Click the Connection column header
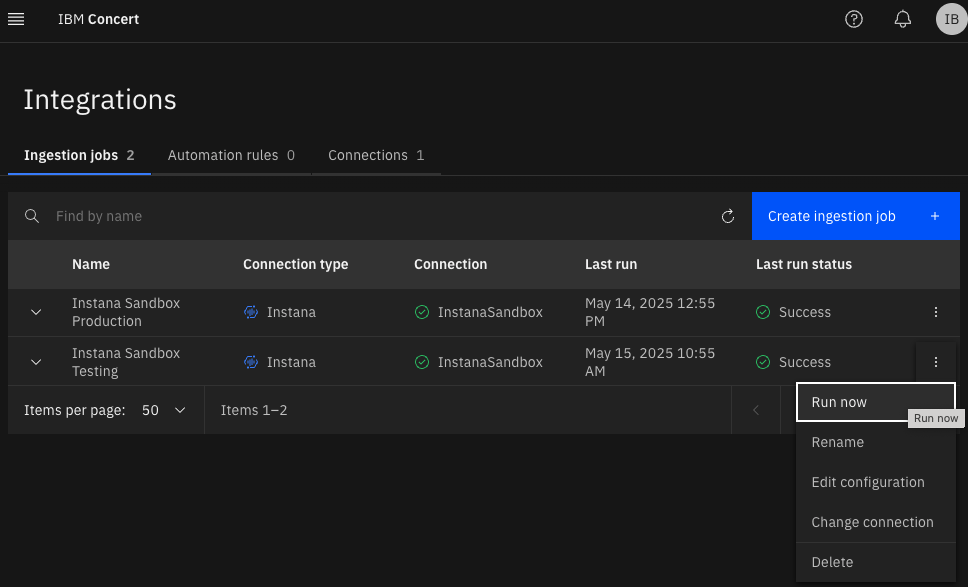 pos(451,264)
